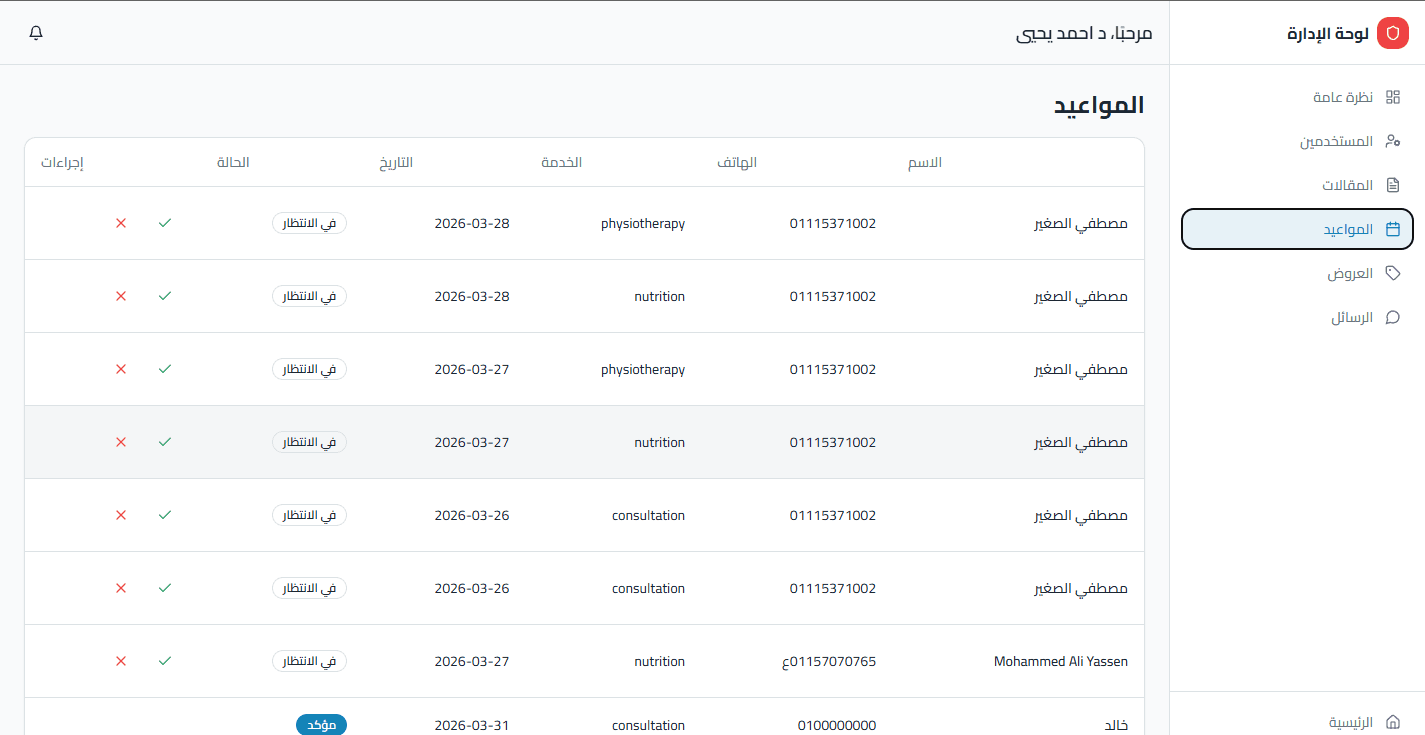Click مصطفي الصغير in physiotherapy 2026-03-28 row
The height and width of the screenshot is (735, 1425).
click(x=1081, y=223)
